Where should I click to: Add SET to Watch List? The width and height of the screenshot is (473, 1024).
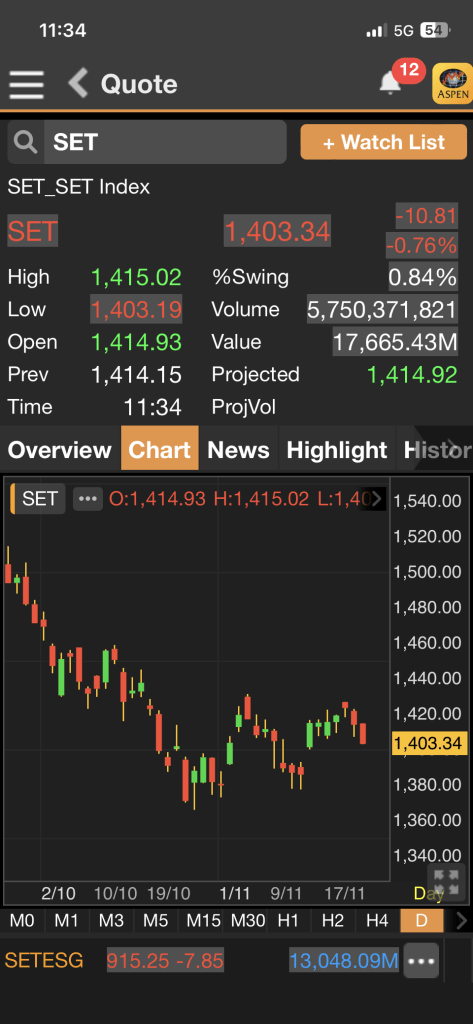(383, 142)
